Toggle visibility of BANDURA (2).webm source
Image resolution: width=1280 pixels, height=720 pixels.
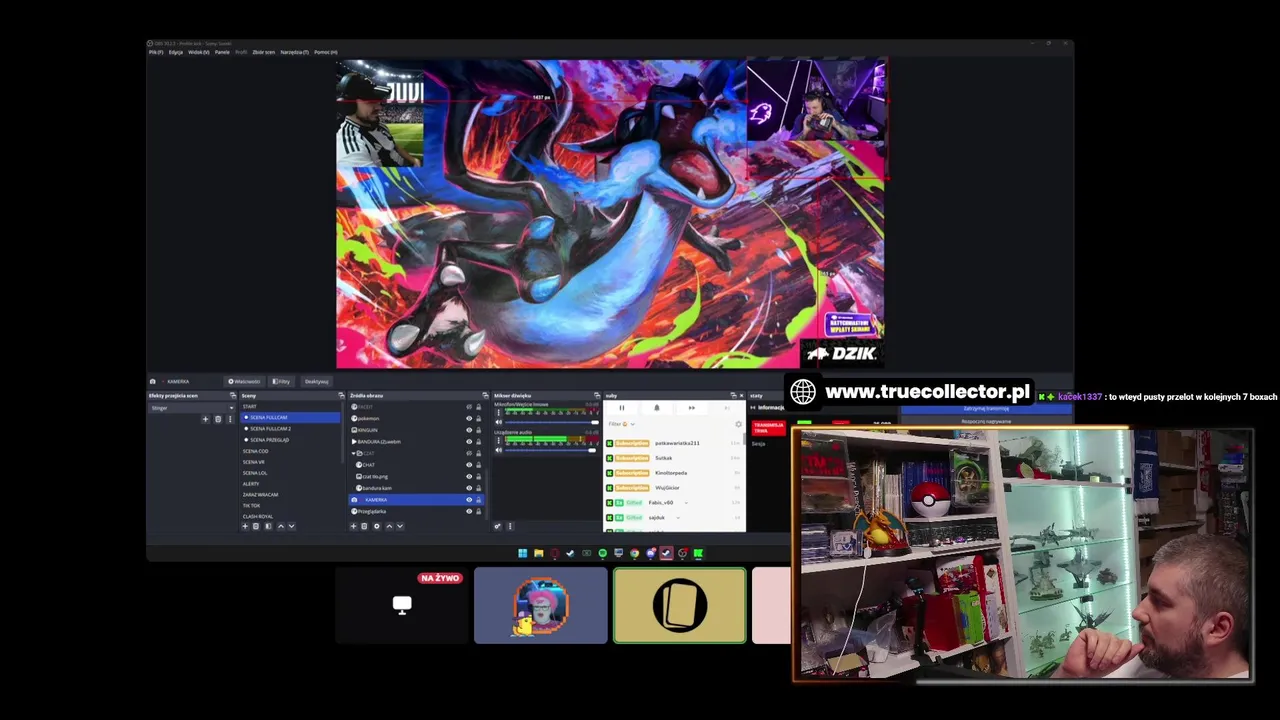point(469,442)
